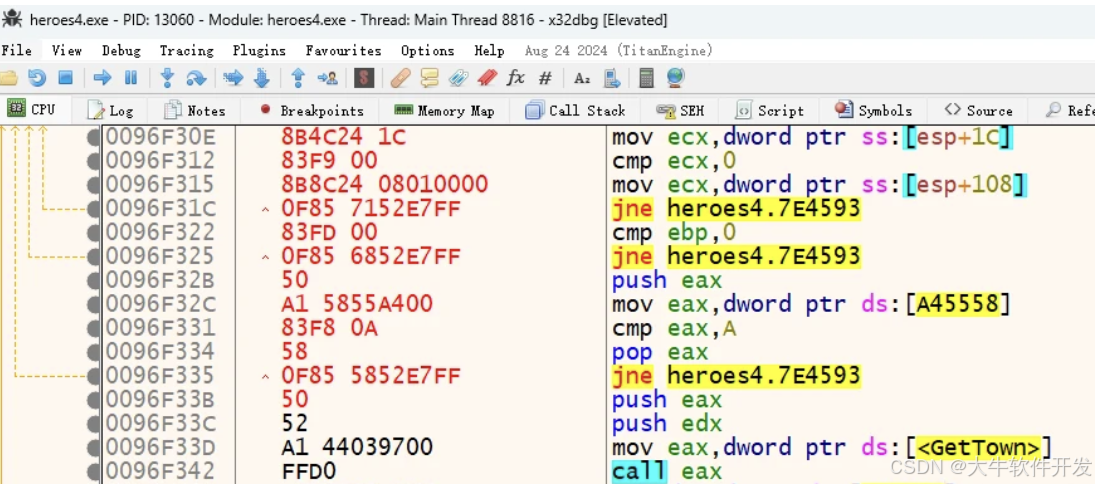Click the Open file folder icon
Screen dimensions: 1096x484
click(9, 78)
